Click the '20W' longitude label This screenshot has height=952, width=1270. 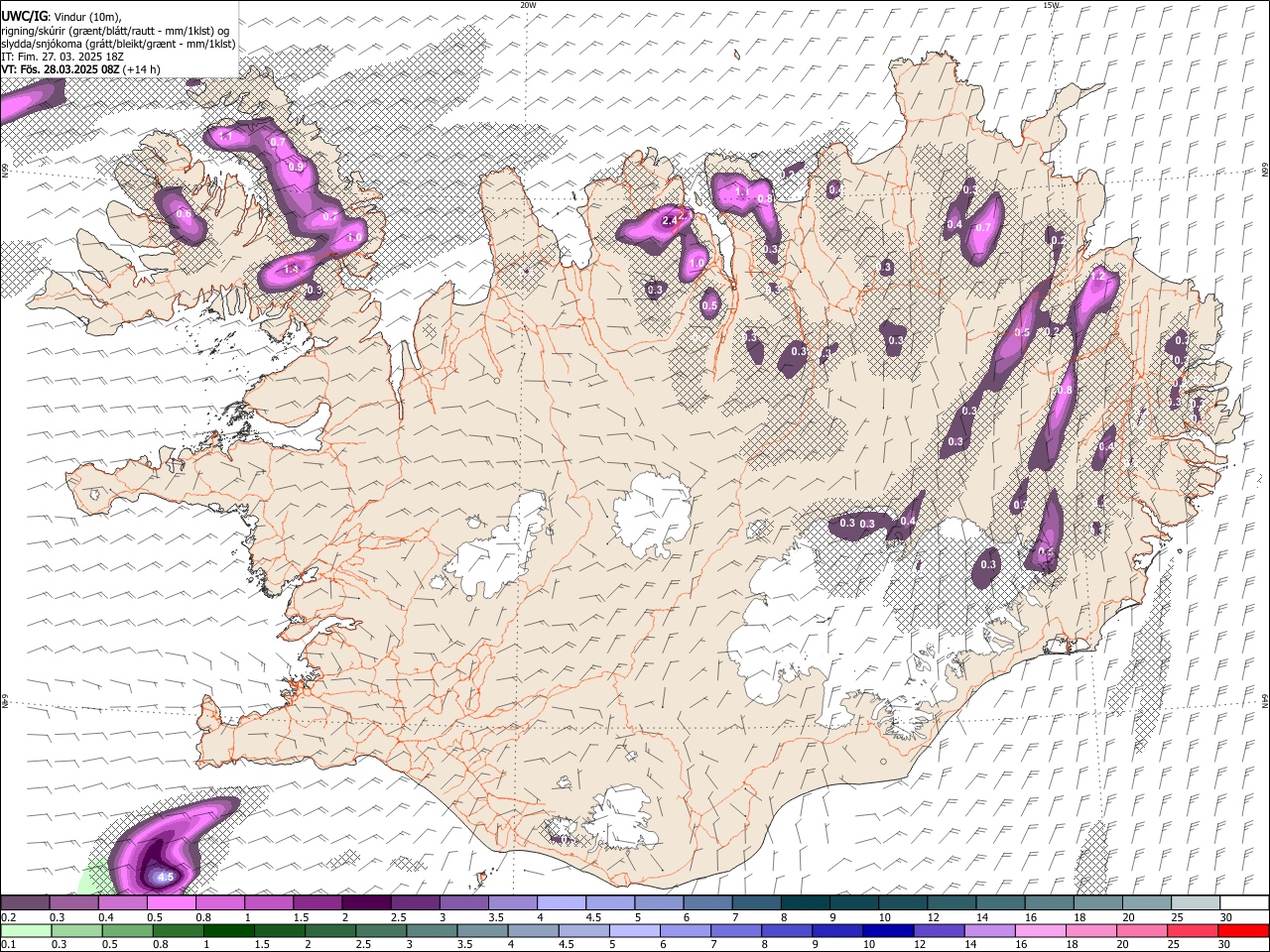528,5
